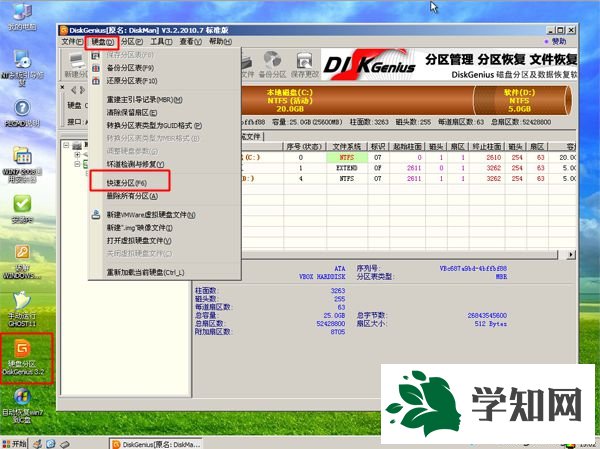
Task: Go to next disk with right arrow
Action: (82, 90)
